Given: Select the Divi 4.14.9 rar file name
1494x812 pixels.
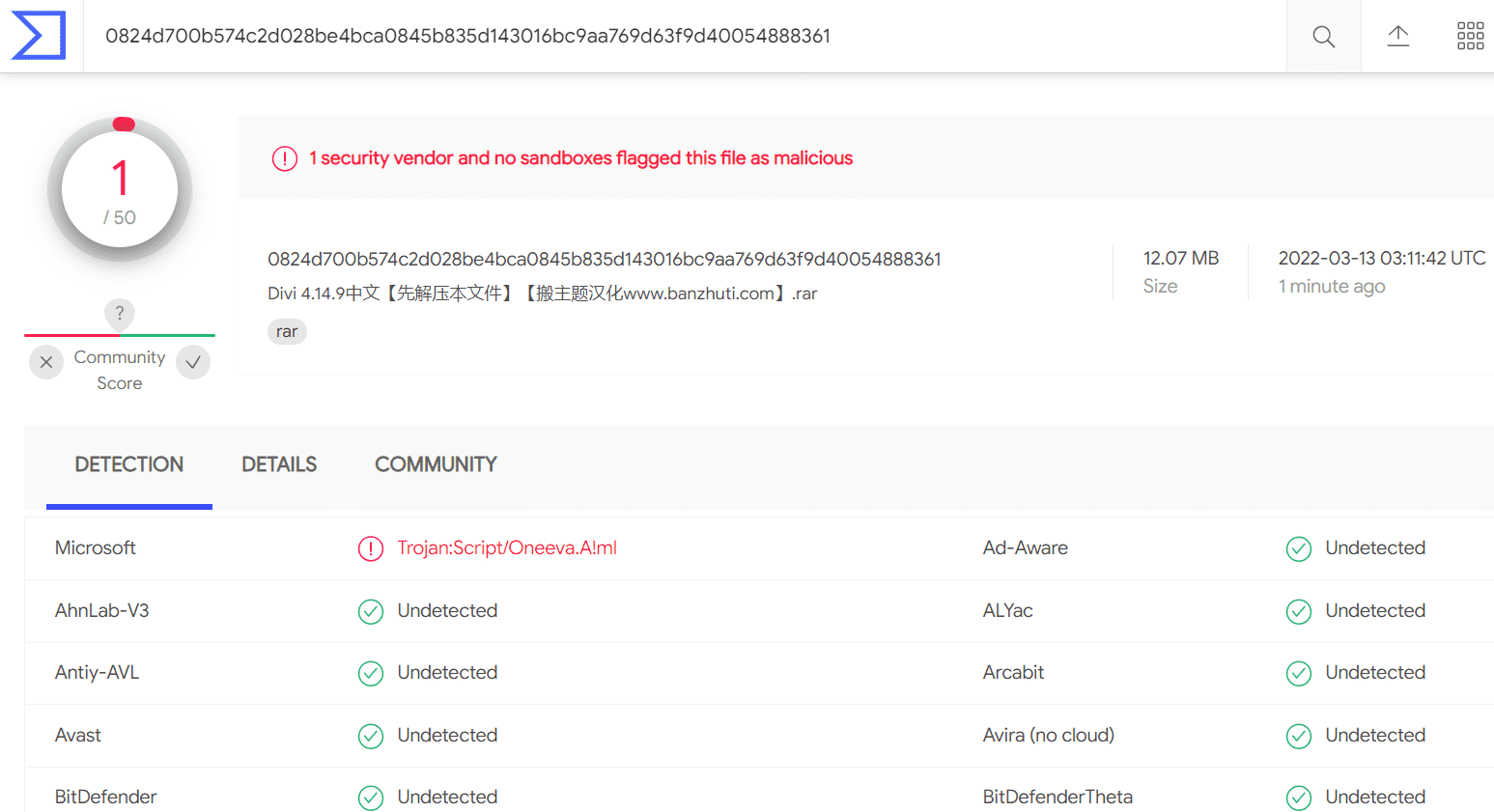Looking at the screenshot, I should pos(543,294).
